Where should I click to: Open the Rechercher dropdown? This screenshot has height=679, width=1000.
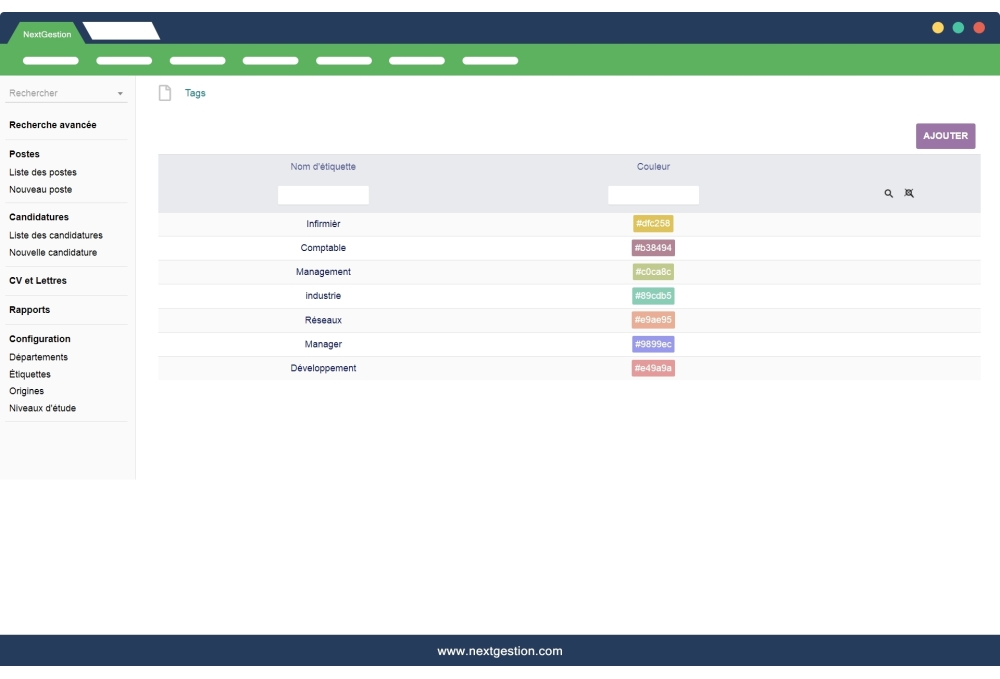tap(121, 92)
